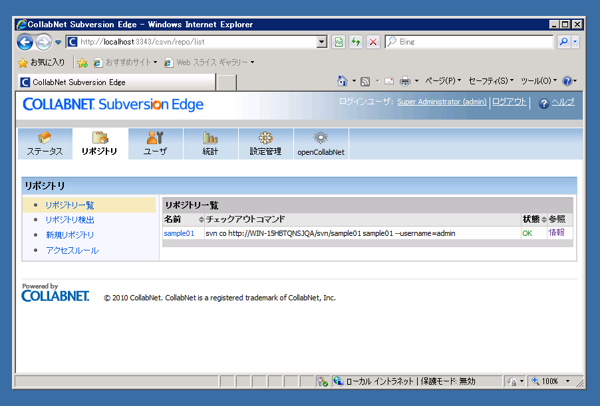Switch to the リポジトリ tab
Image resolution: width=600 pixels, height=406 pixels.
pyautogui.click(x=99, y=143)
